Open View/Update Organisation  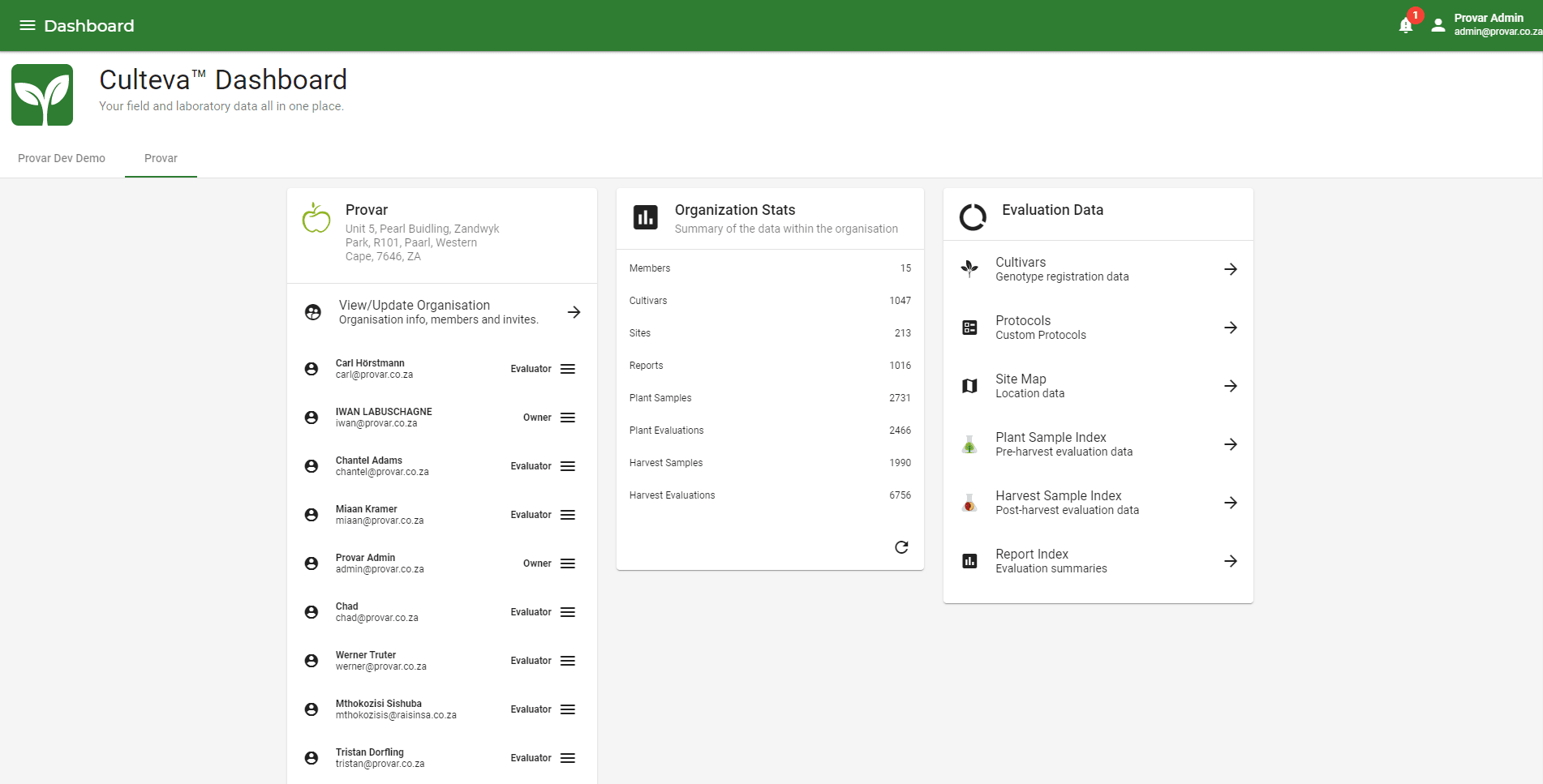tap(442, 312)
